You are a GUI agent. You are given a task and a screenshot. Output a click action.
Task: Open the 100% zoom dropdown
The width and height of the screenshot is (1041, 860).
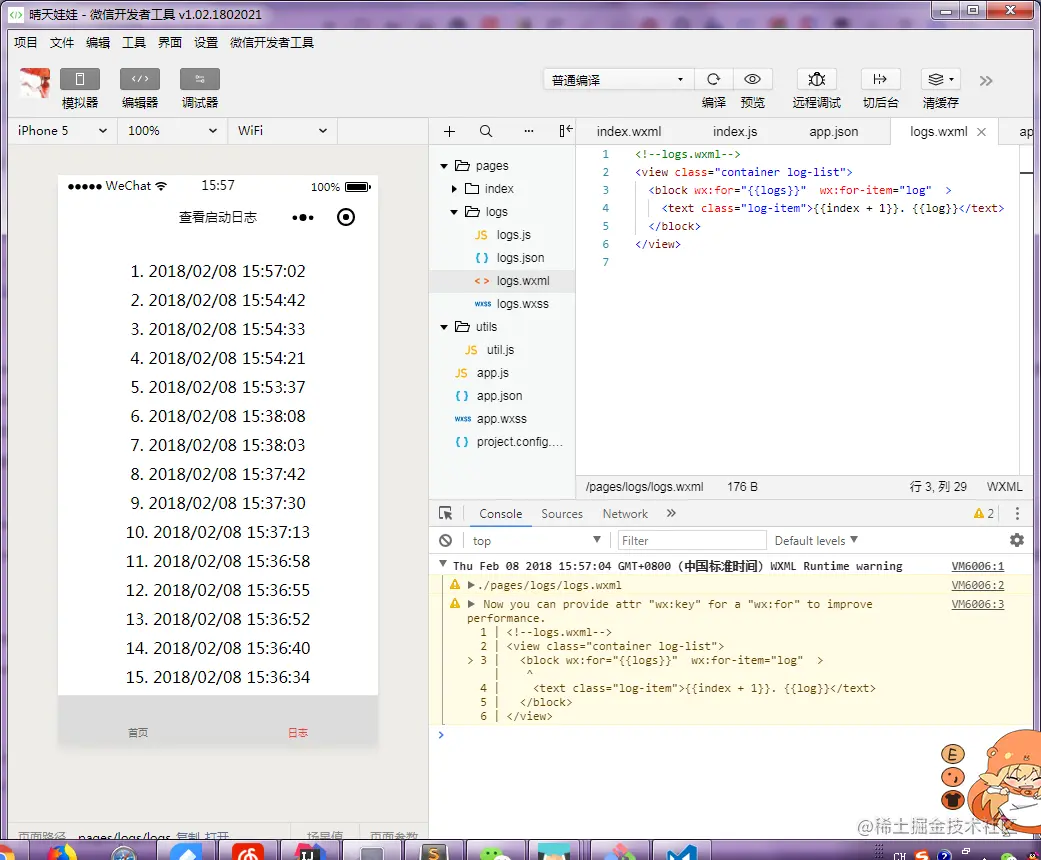[173, 131]
